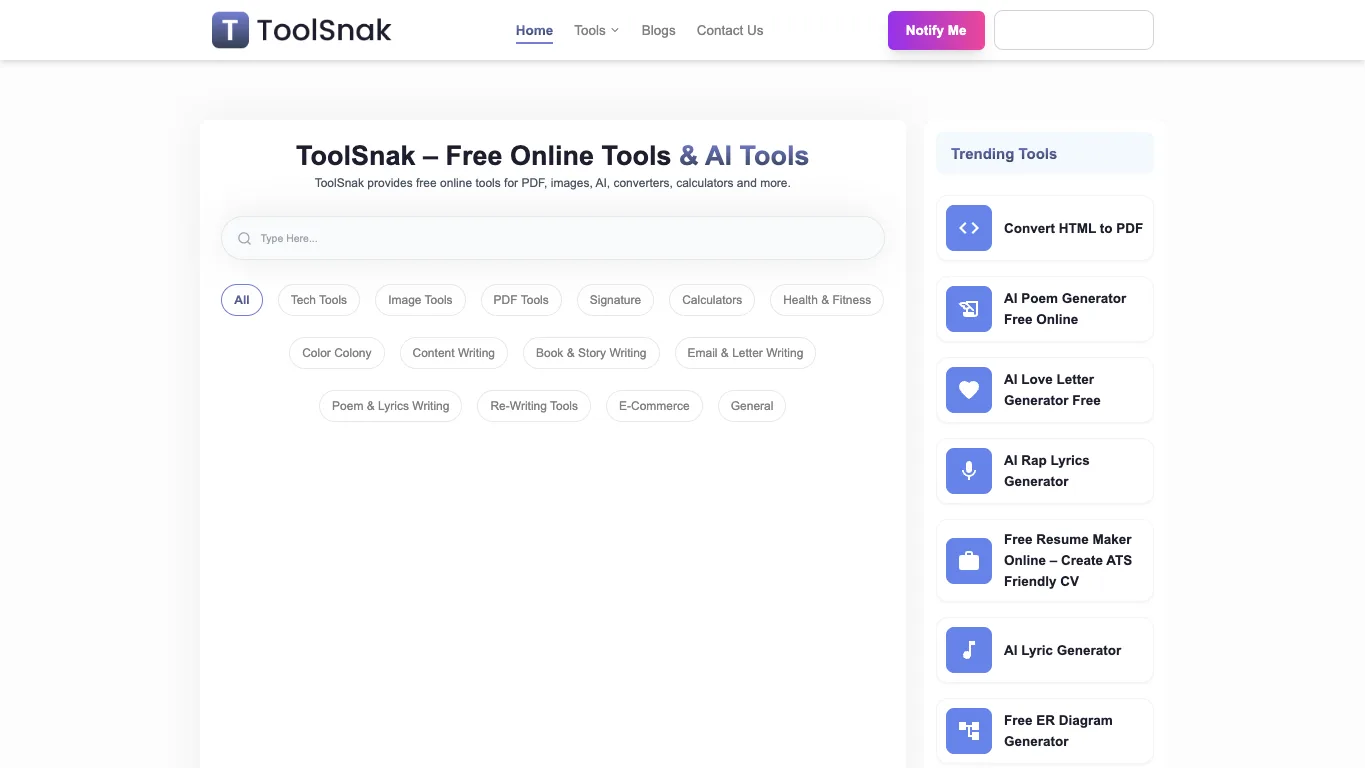Select Poem & Lyrics Writing chip
Screen dimensions: 1365x768
pos(391,406)
